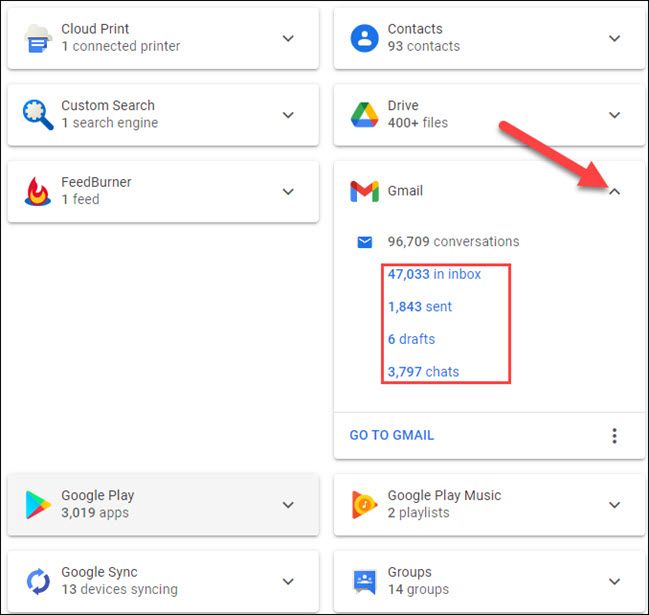Click the 3,019 apps text
The height and width of the screenshot is (615, 649).
[x=95, y=512]
